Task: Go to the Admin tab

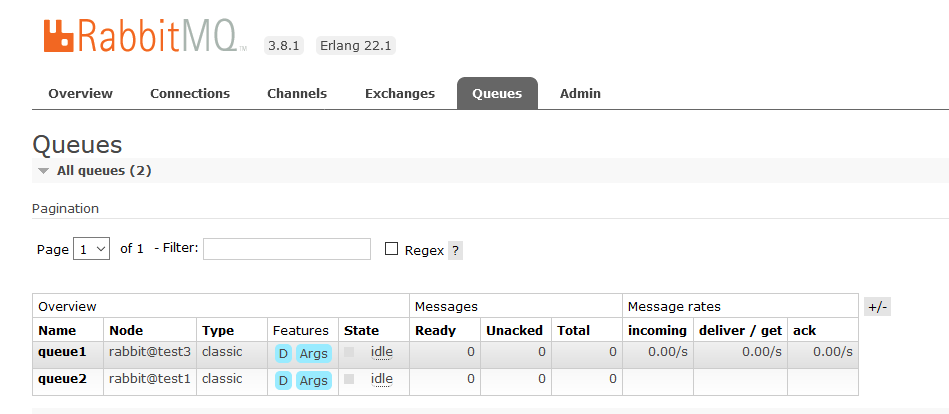Action: click(x=580, y=93)
